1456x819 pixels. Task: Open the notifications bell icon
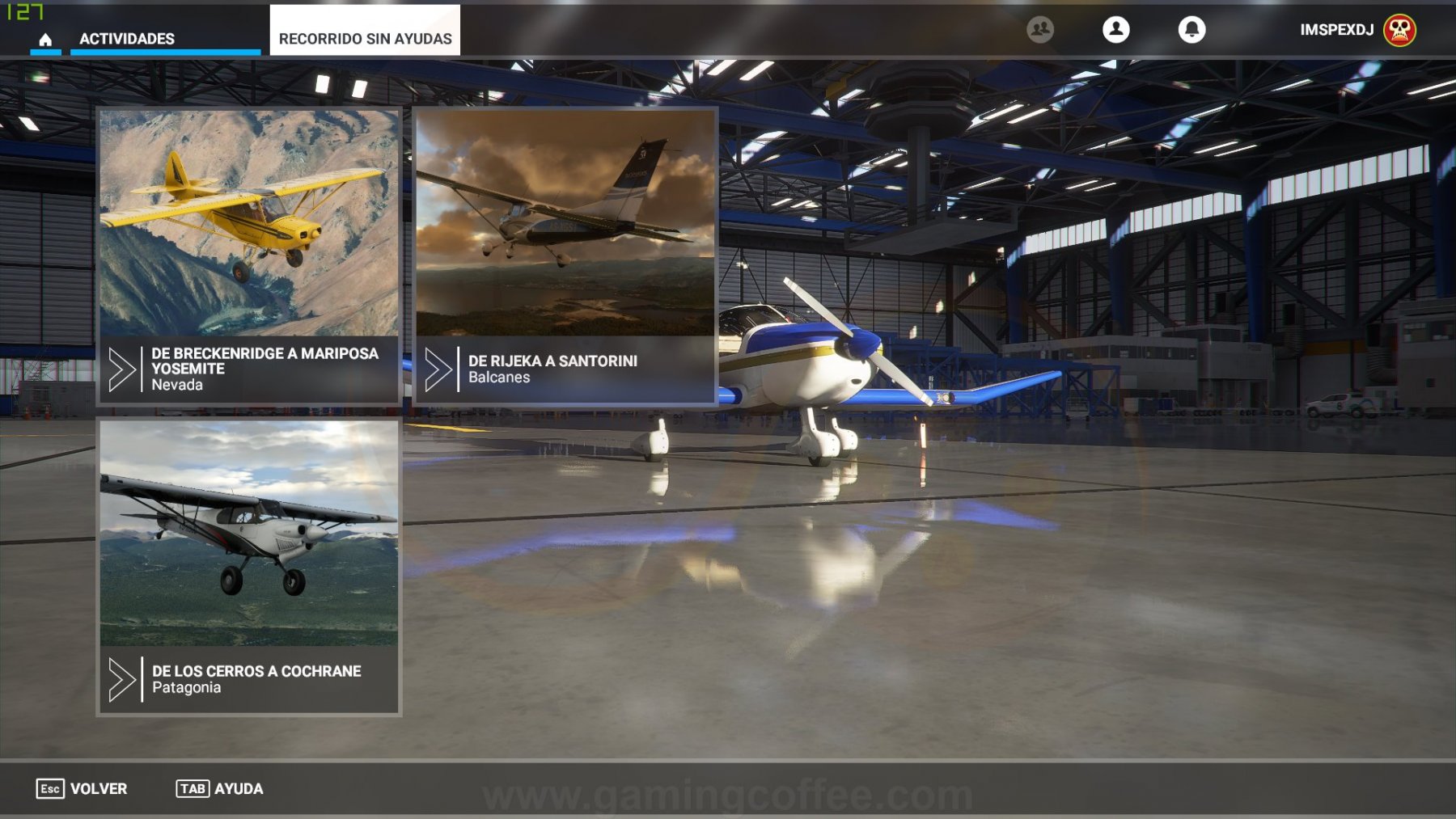pyautogui.click(x=1191, y=30)
